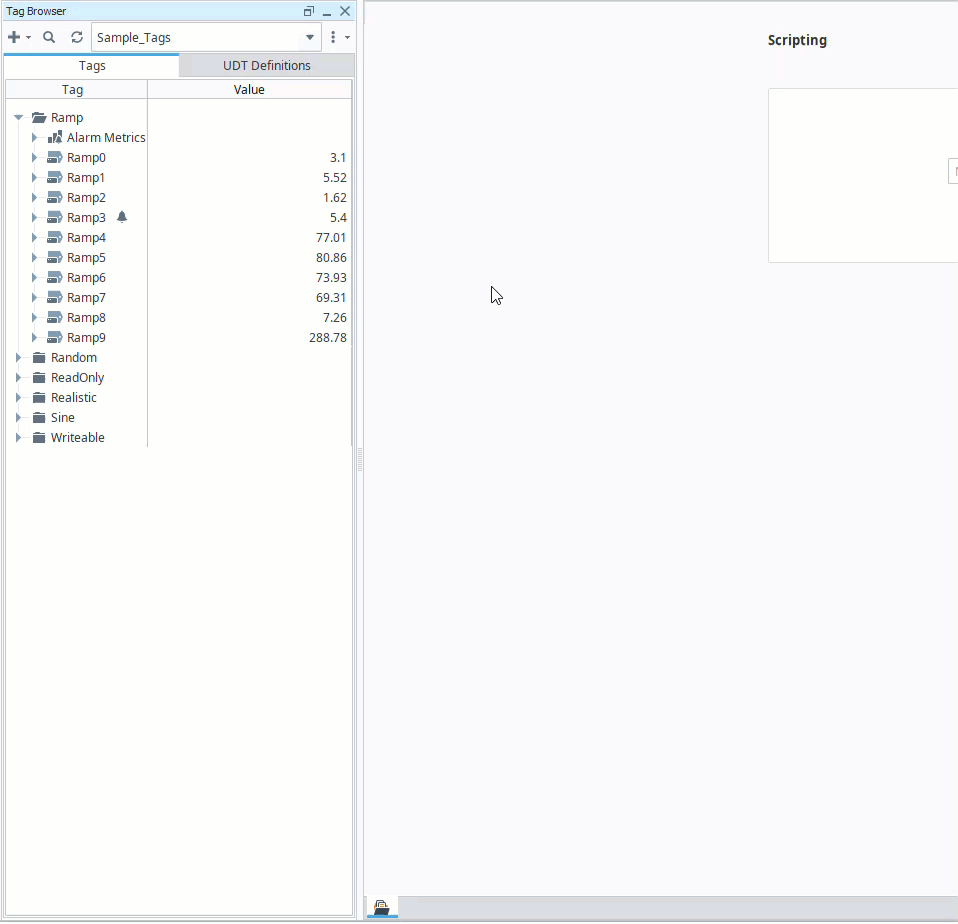
Task: Select the Tags tab
Action: 92,66
